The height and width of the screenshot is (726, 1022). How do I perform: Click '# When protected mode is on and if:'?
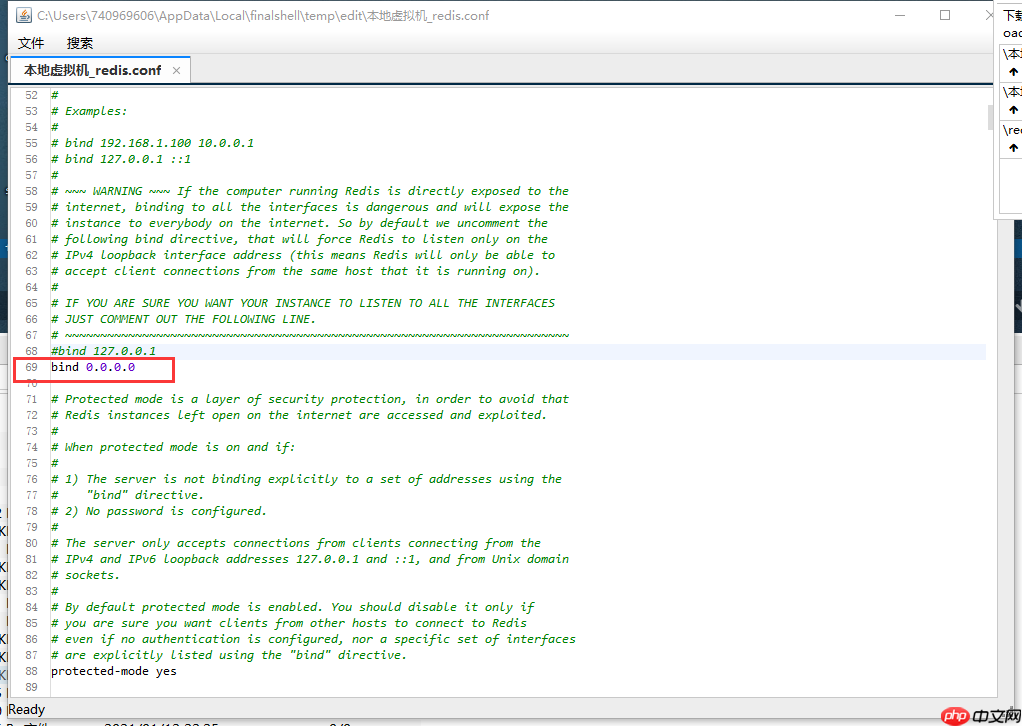tap(173, 447)
